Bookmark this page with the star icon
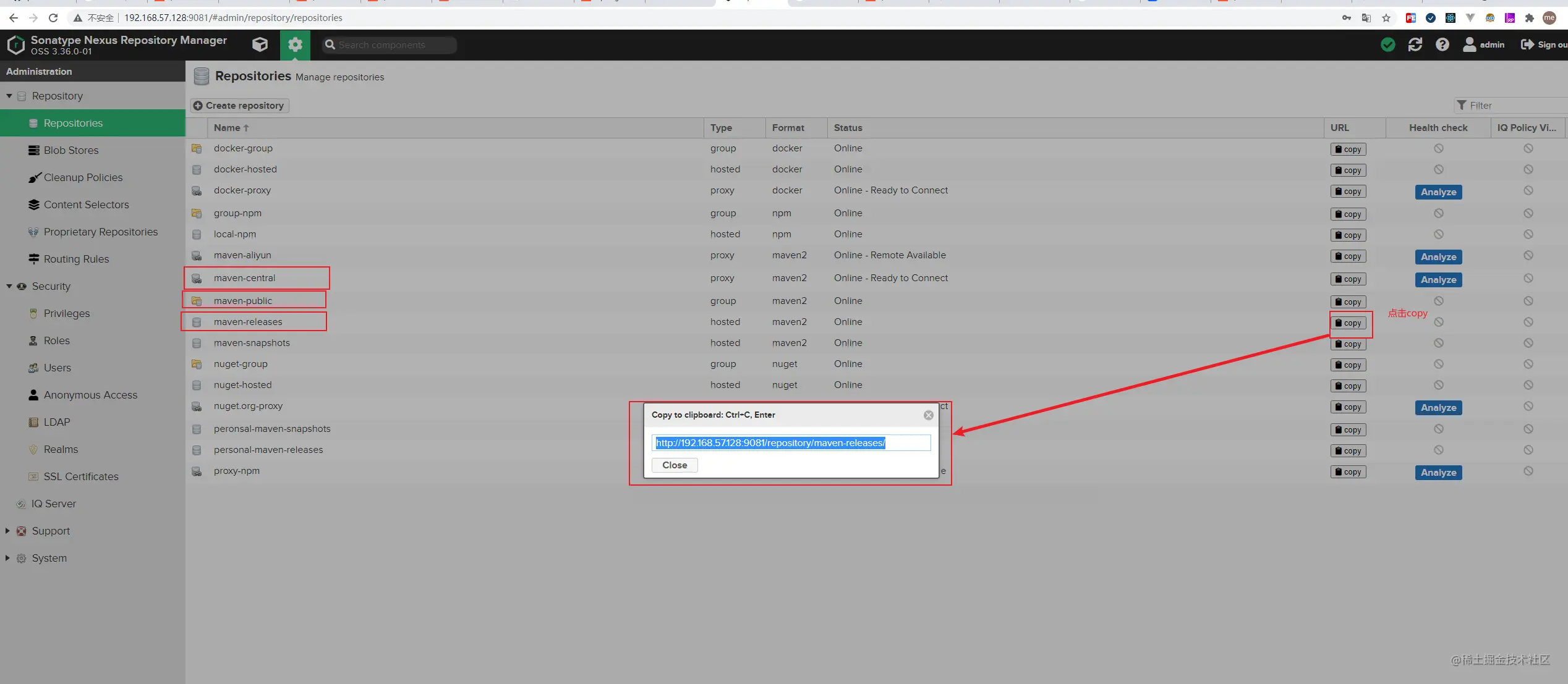 click(x=1386, y=18)
